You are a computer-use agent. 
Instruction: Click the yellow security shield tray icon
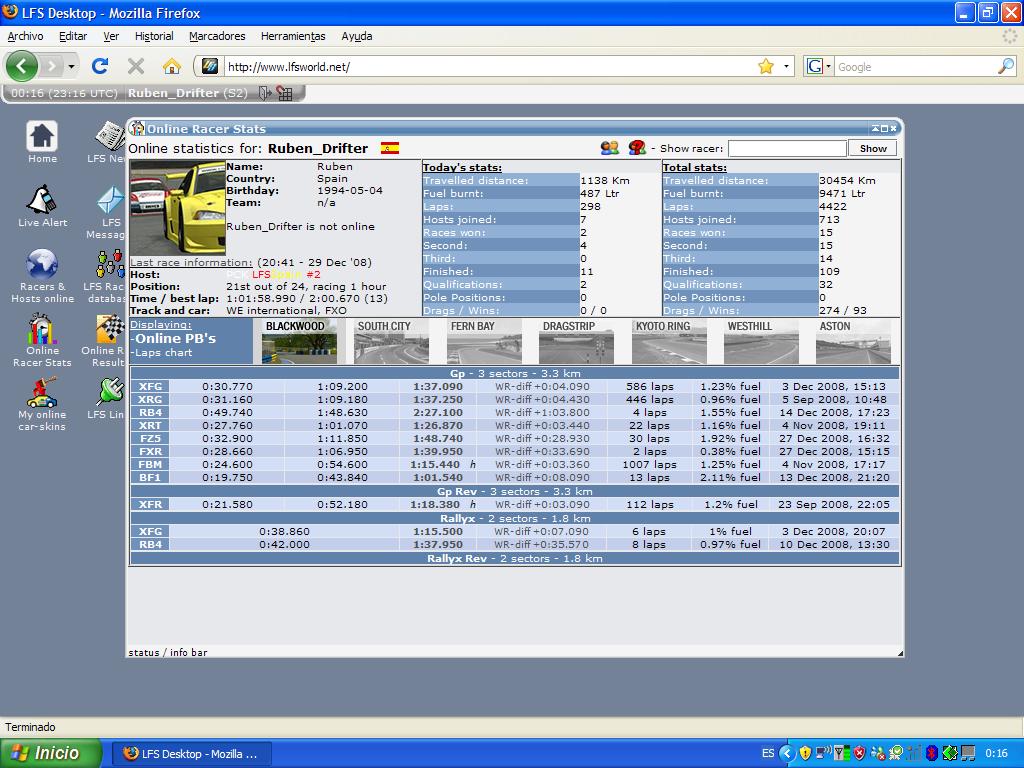click(805, 753)
